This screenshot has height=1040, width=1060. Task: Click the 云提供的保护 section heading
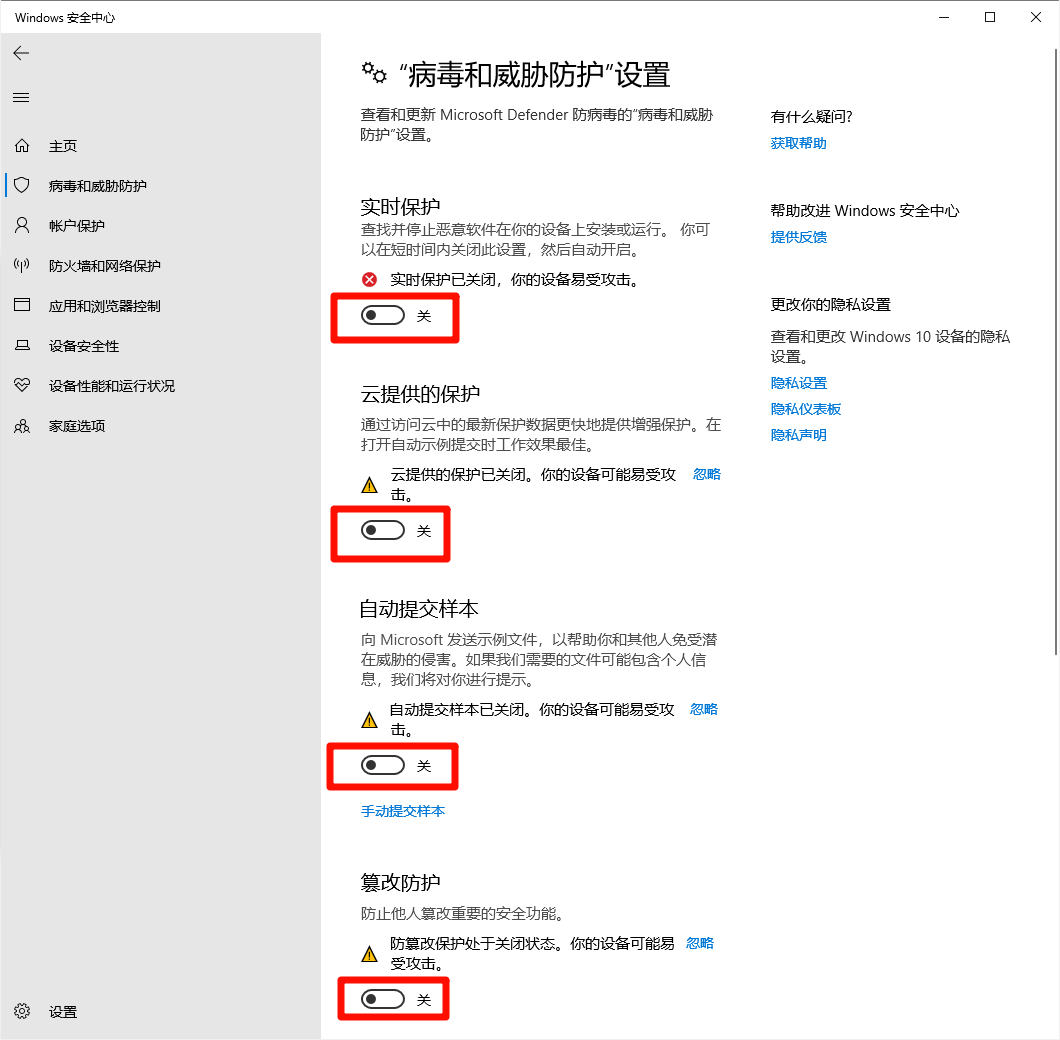pos(420,394)
